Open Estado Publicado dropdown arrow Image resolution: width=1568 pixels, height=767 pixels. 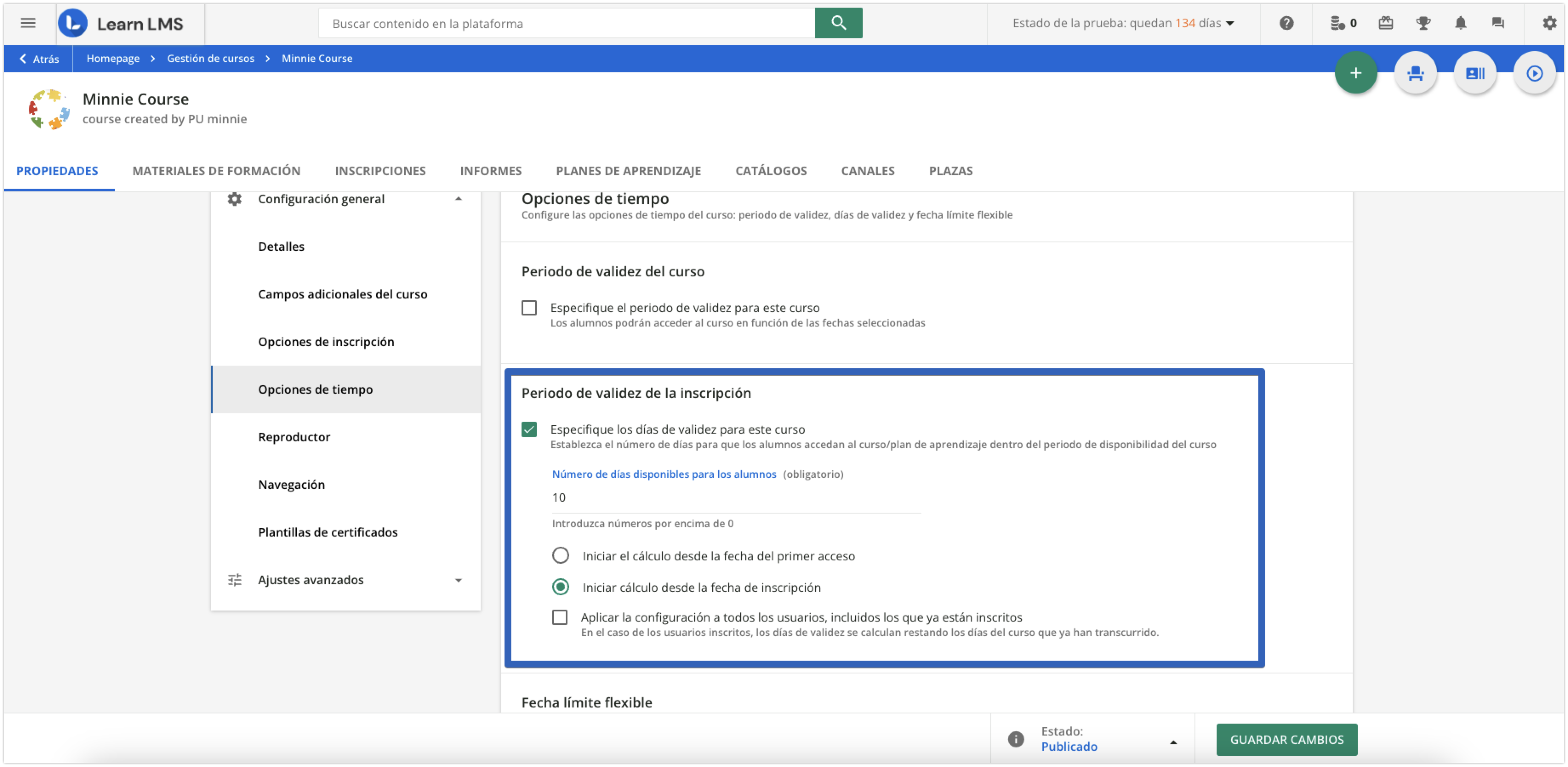coord(1173,742)
